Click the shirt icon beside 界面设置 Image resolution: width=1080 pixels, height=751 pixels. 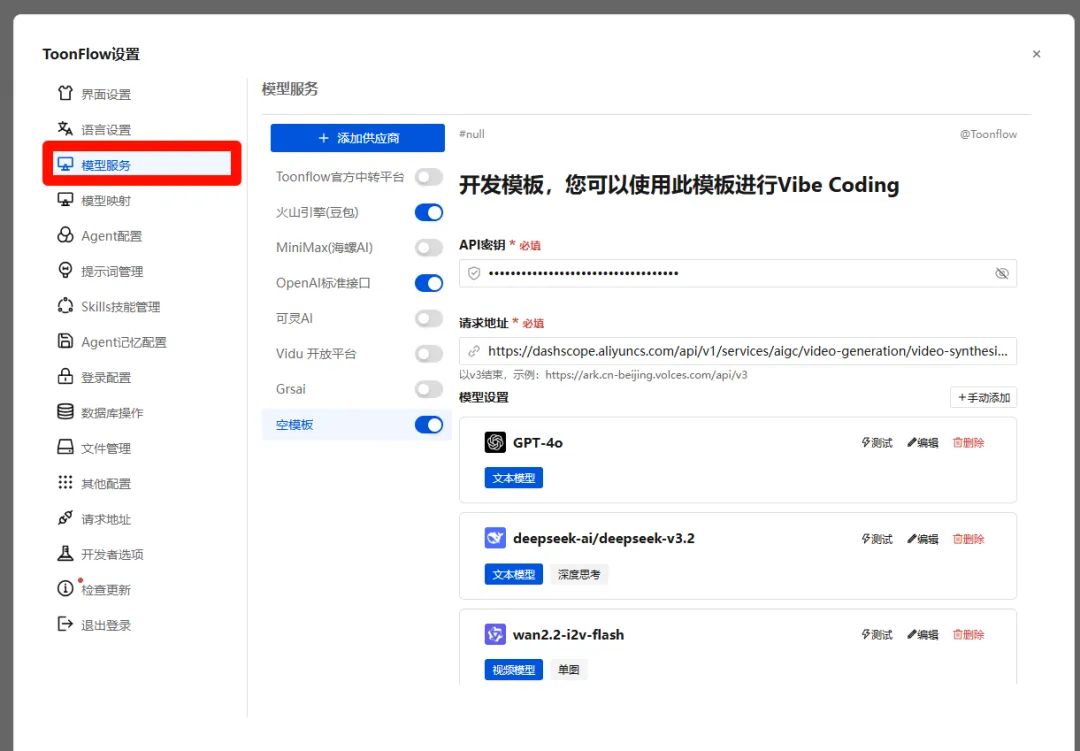coord(65,93)
